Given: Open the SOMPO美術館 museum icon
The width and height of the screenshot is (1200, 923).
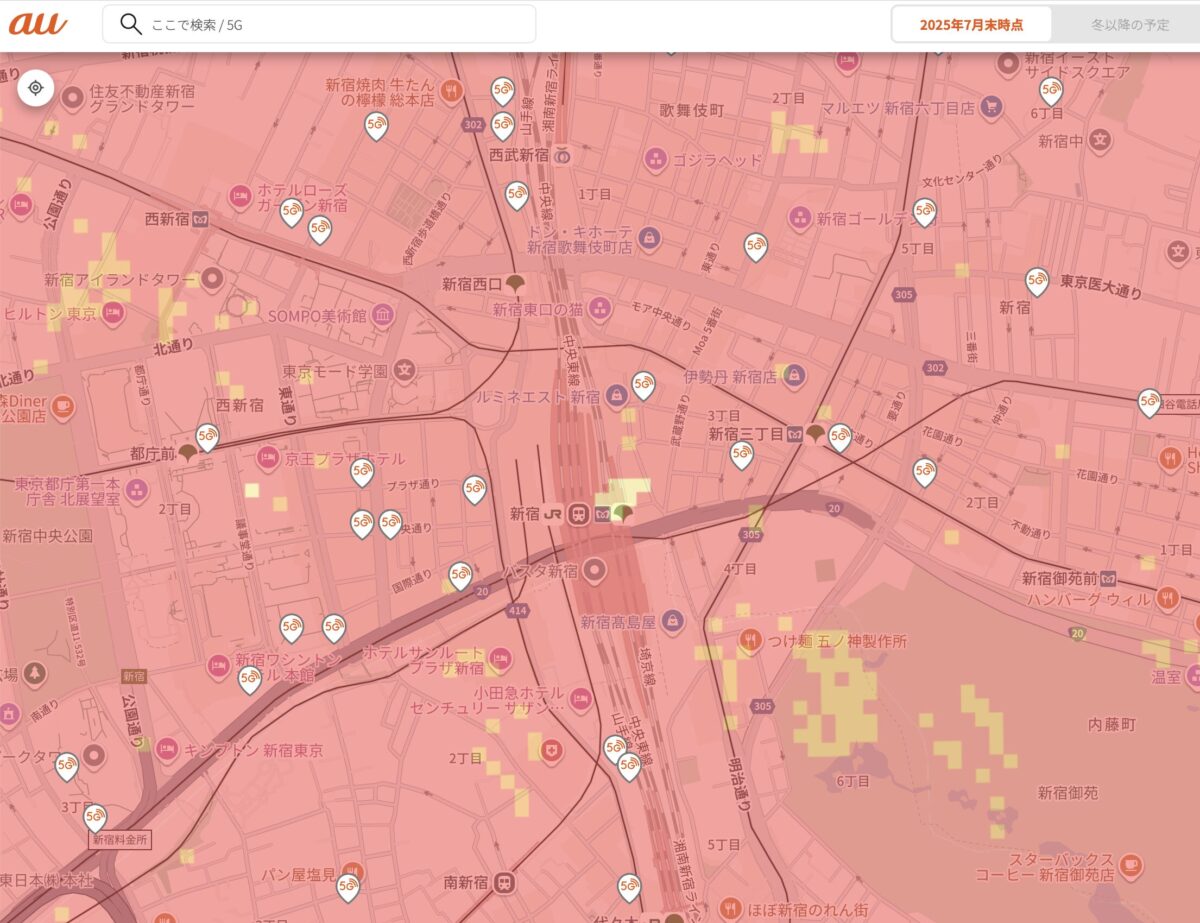Looking at the screenshot, I should pos(382,317).
